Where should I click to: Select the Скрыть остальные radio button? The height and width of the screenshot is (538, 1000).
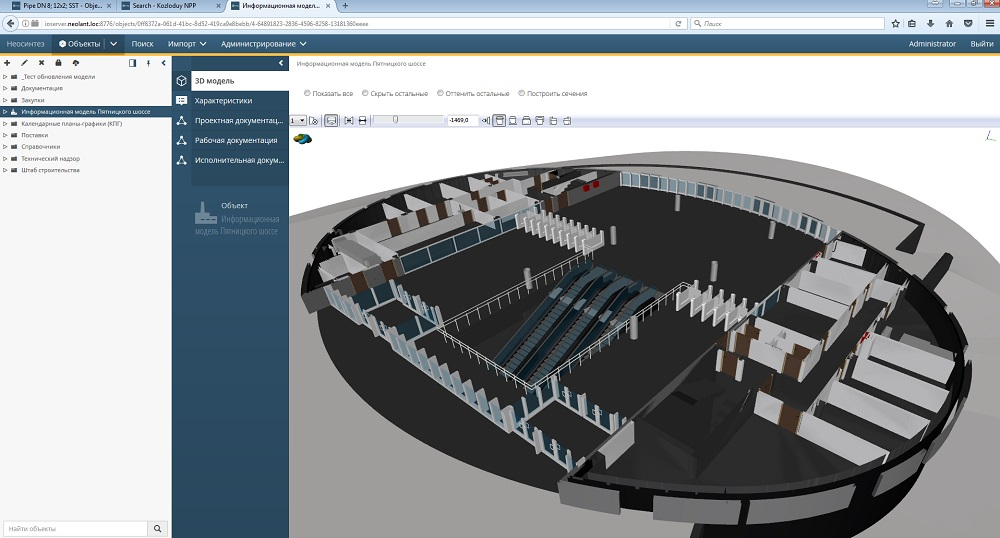click(x=365, y=93)
